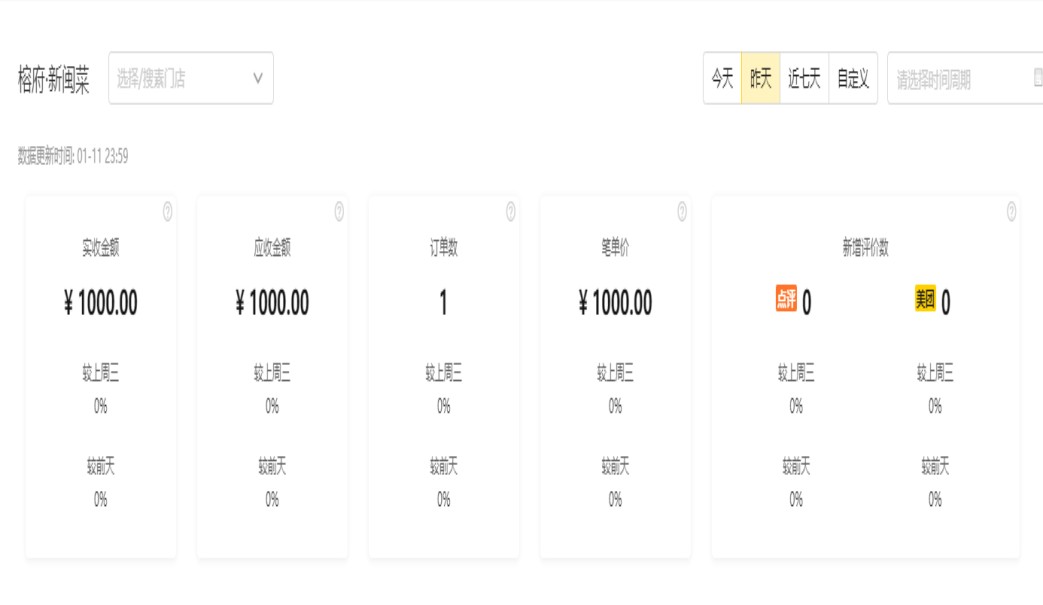Viewport: 1043px width, 605px height.
Task: Click the orange 点评 icon
Action: (786, 299)
